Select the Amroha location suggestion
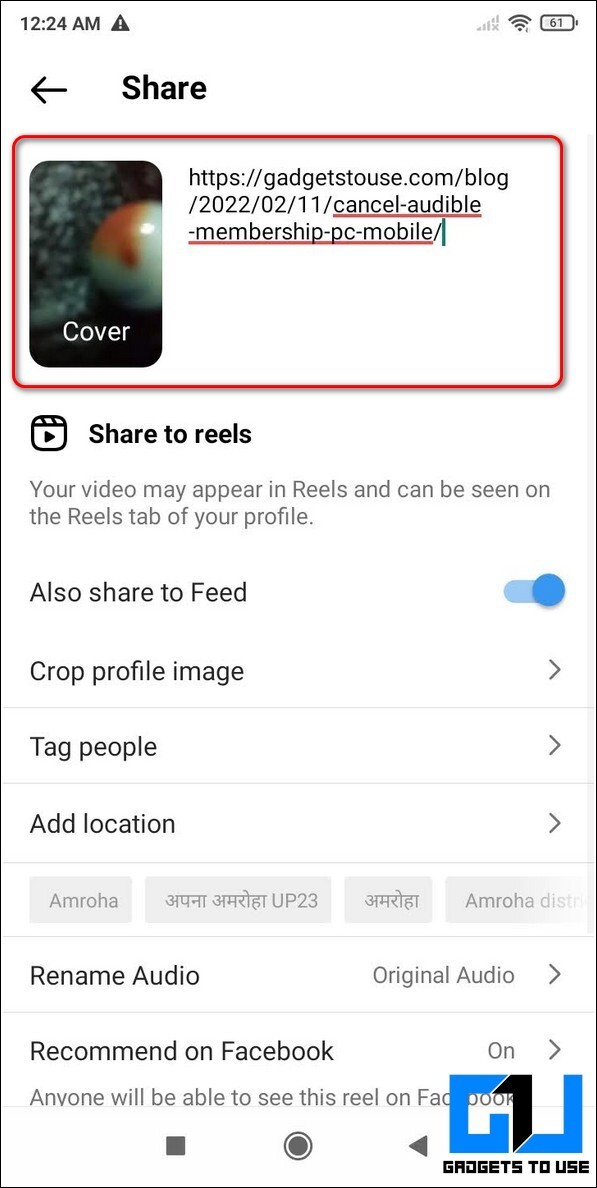The width and height of the screenshot is (597, 1188). [x=81, y=900]
